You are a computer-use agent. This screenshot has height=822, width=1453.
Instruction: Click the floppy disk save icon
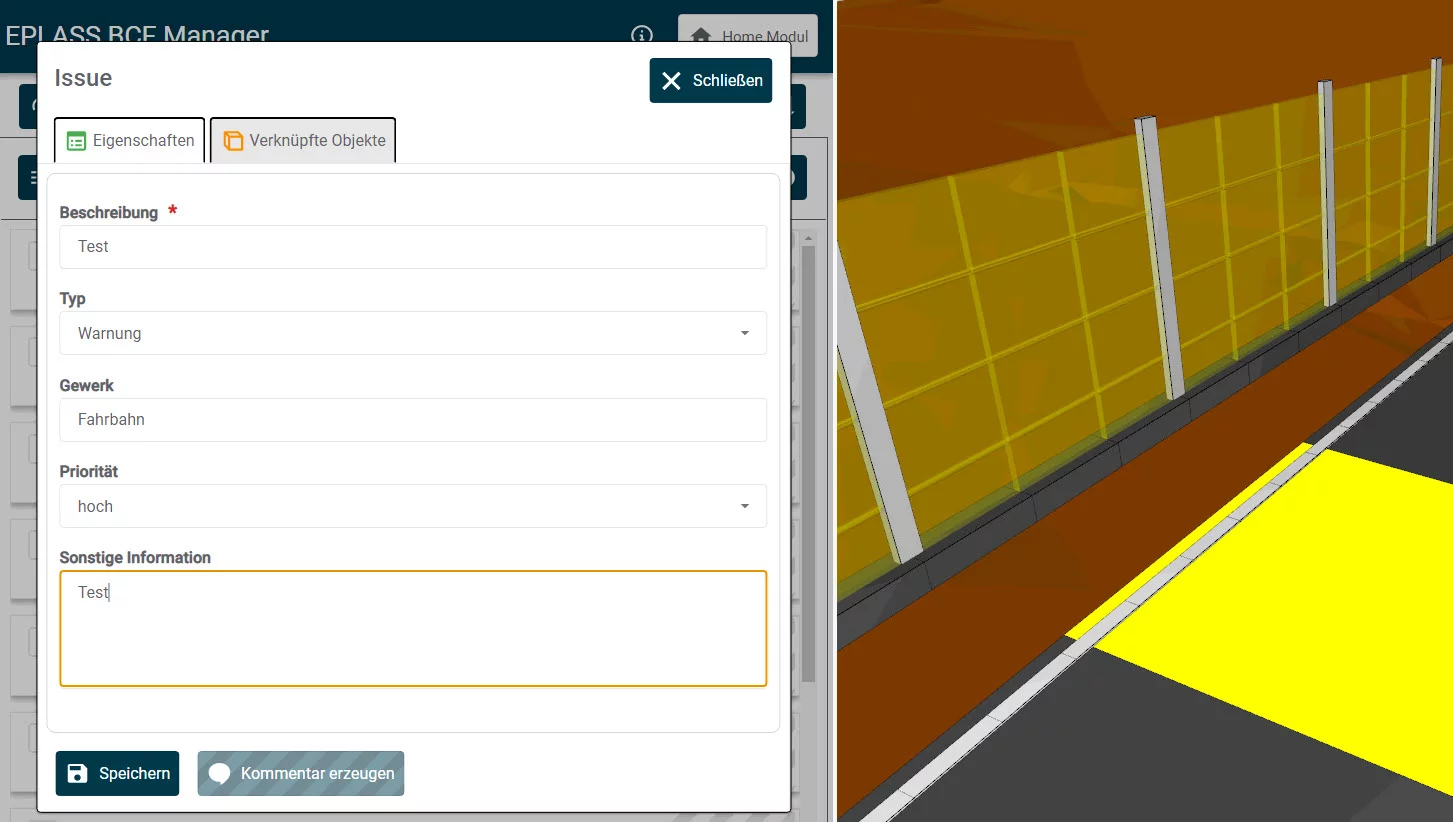(x=77, y=773)
